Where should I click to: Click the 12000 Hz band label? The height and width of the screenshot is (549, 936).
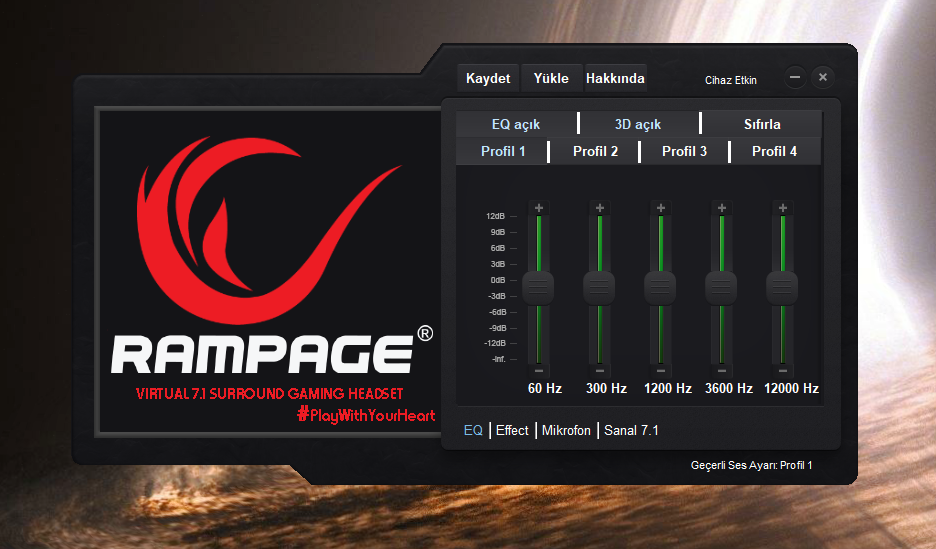click(791, 388)
